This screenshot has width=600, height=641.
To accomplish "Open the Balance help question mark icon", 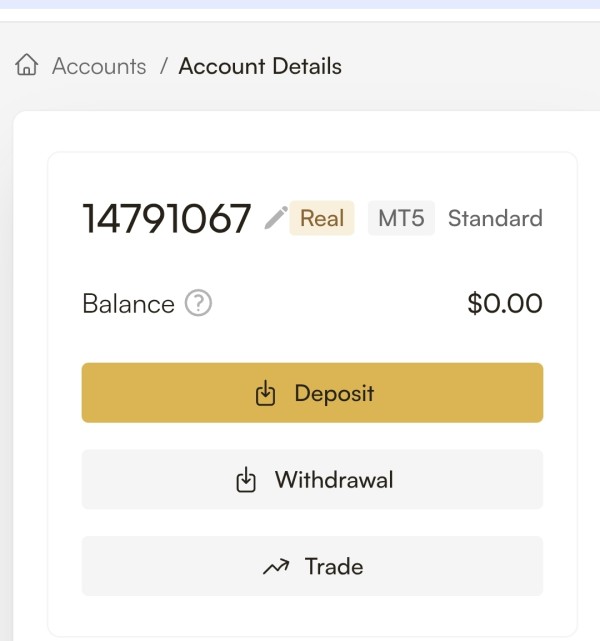I will [x=199, y=303].
